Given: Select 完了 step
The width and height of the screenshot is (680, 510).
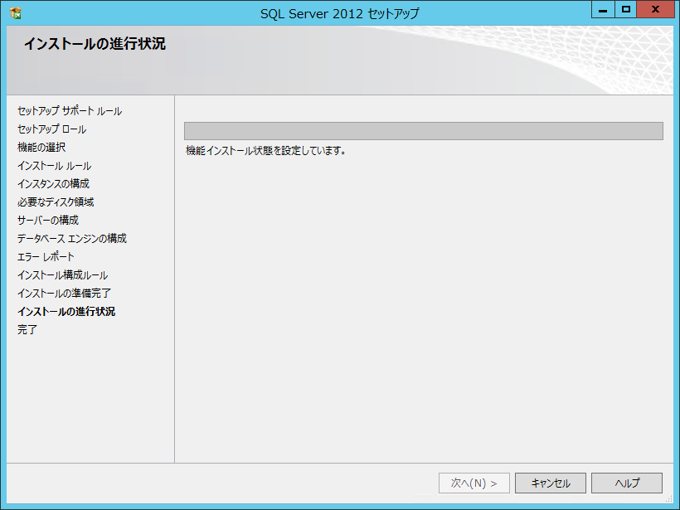Looking at the screenshot, I should click(27, 330).
